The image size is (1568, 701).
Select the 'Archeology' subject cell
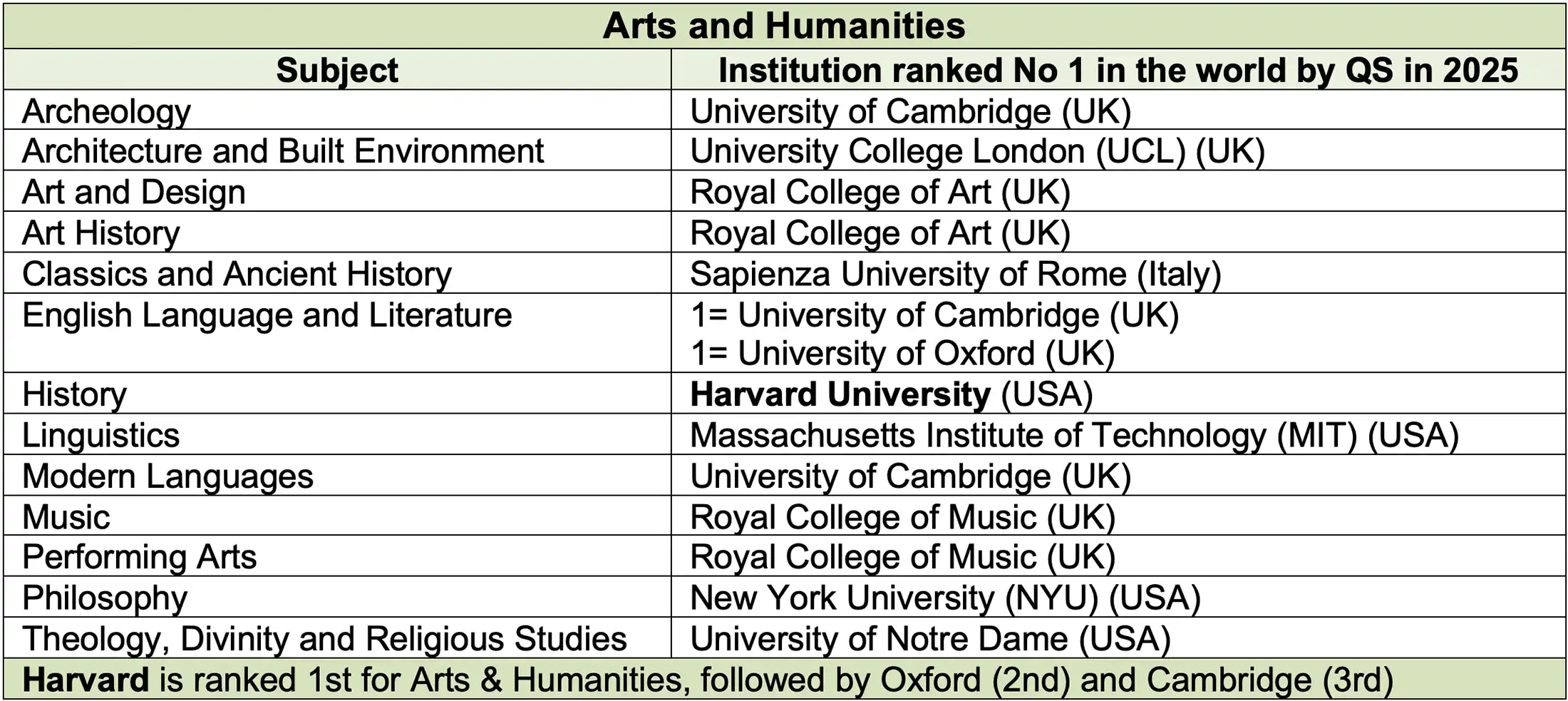click(x=107, y=111)
